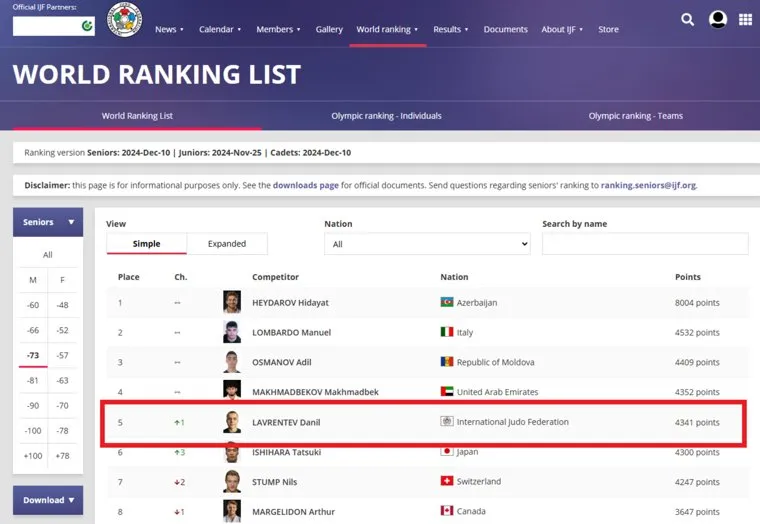
Task: Click the Switzerland flag icon
Action: click(447, 481)
